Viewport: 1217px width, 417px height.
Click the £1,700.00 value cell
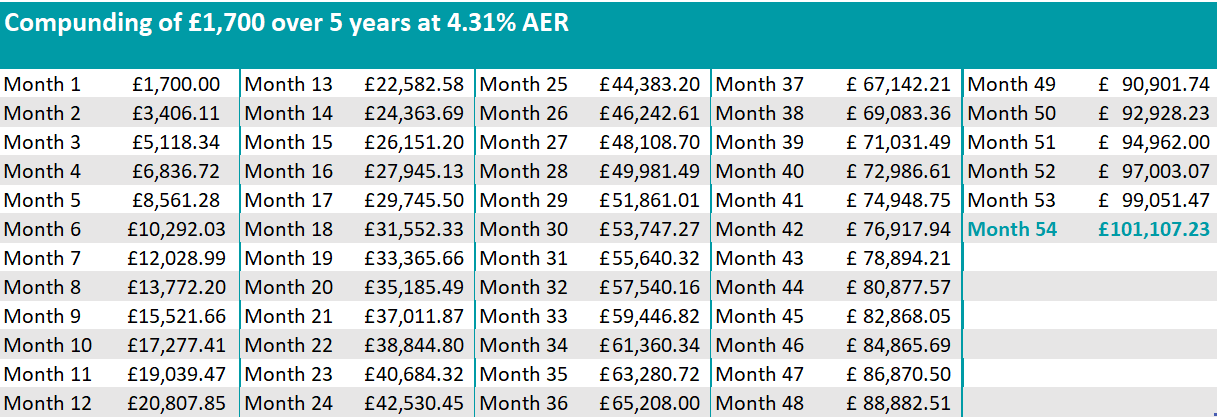(x=176, y=85)
